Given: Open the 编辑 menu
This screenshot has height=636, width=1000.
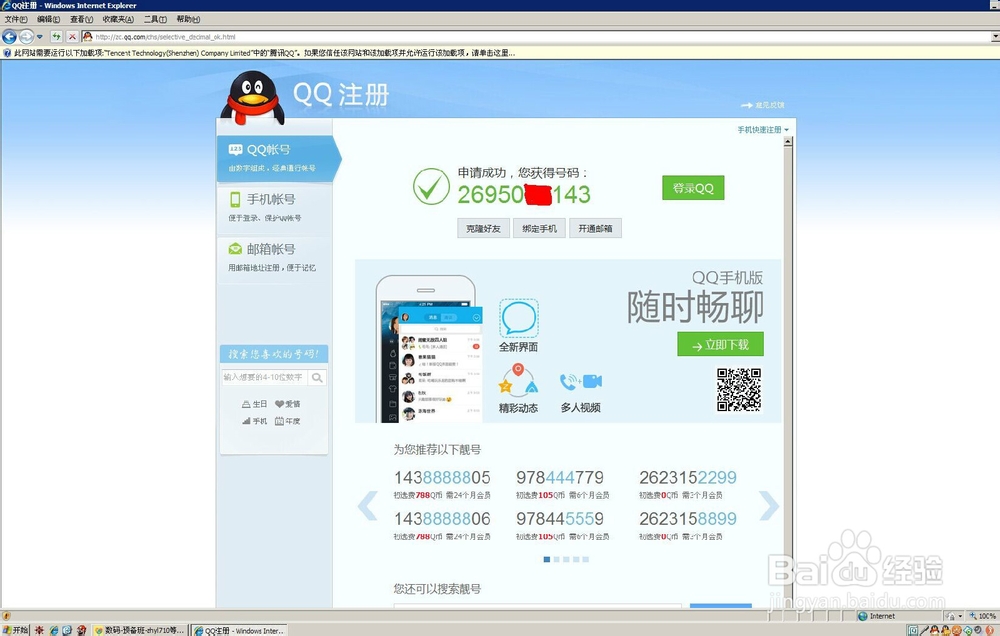Looking at the screenshot, I should 48,19.
